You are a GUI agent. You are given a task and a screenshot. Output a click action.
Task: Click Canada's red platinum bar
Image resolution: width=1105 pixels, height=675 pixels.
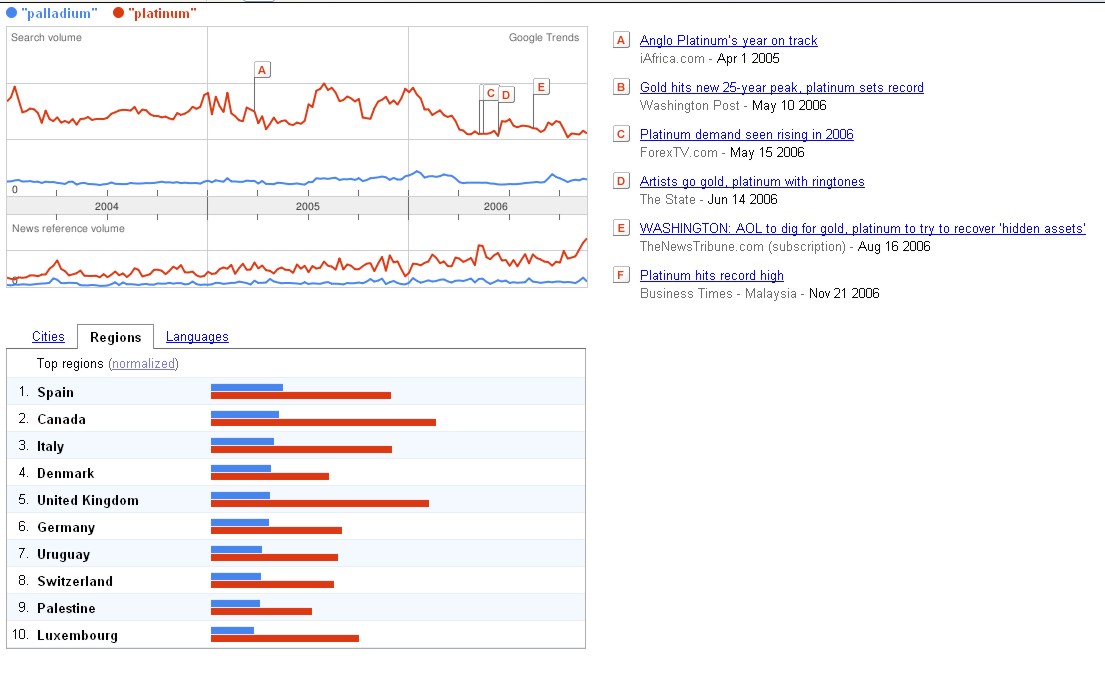point(323,423)
